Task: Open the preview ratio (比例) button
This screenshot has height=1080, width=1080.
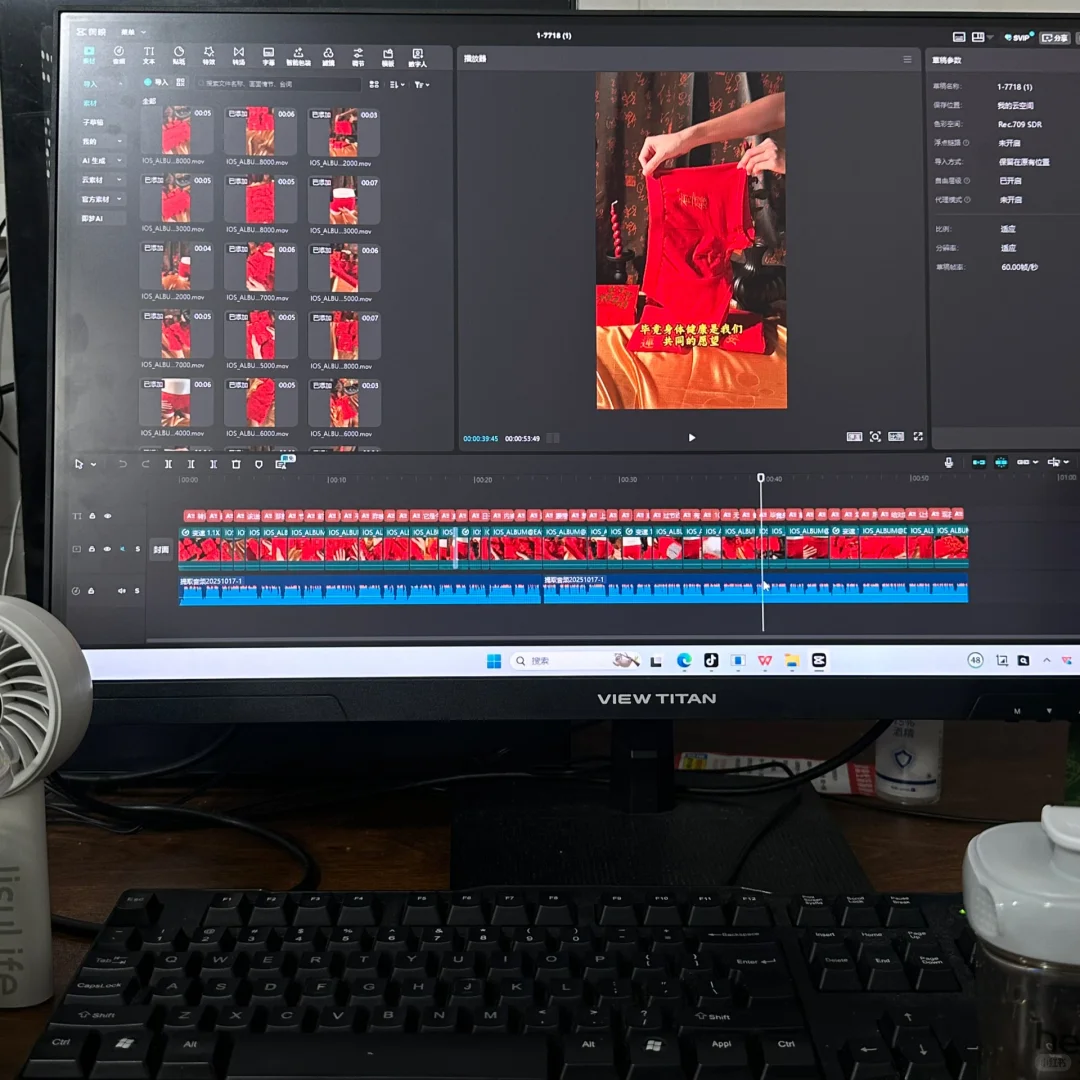Action: click(895, 437)
